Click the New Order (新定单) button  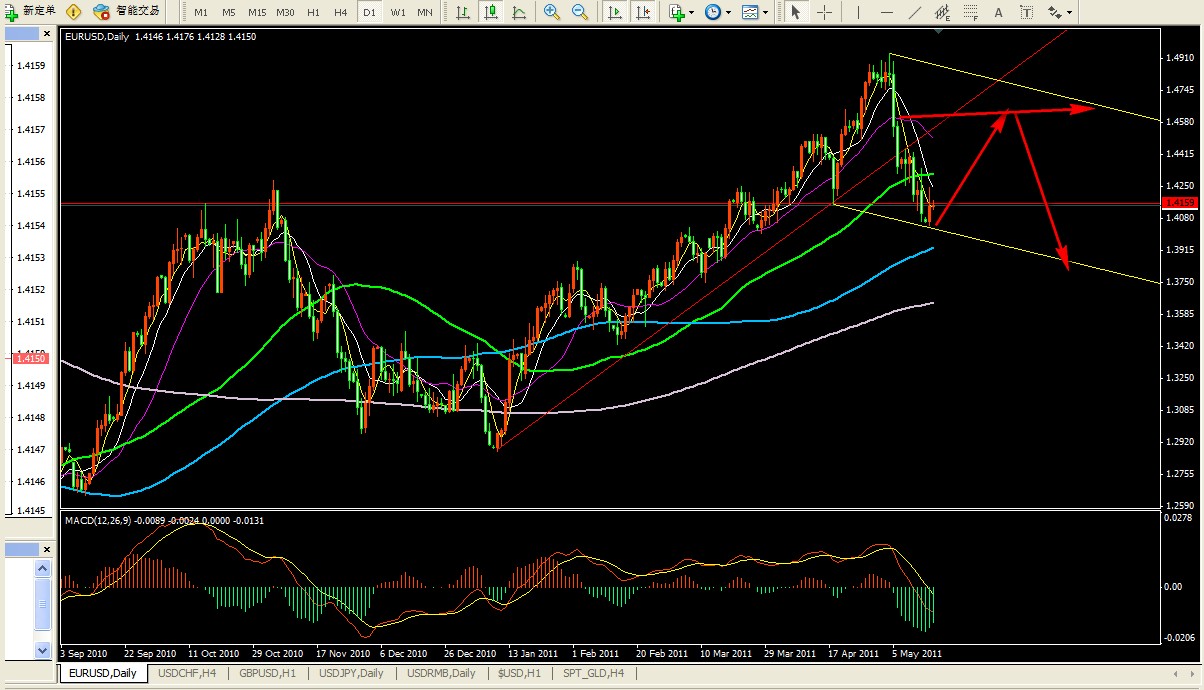click(30, 11)
